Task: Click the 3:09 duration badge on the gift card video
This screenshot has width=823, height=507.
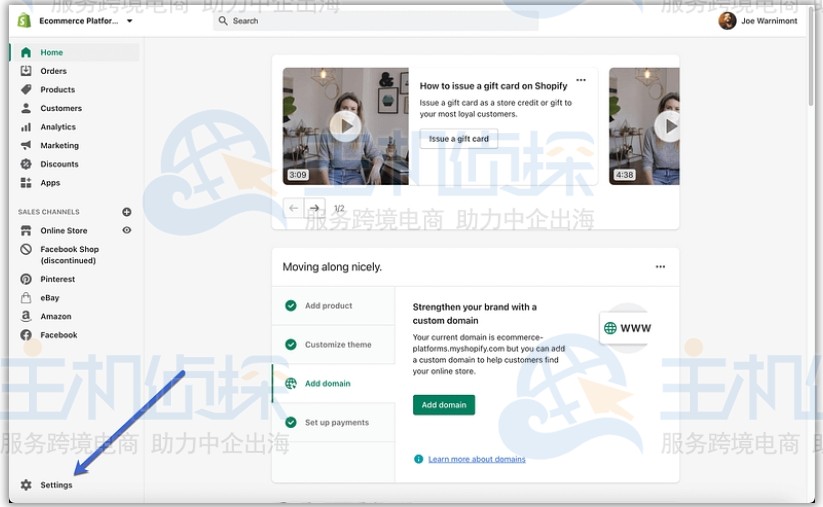Action: [x=298, y=175]
